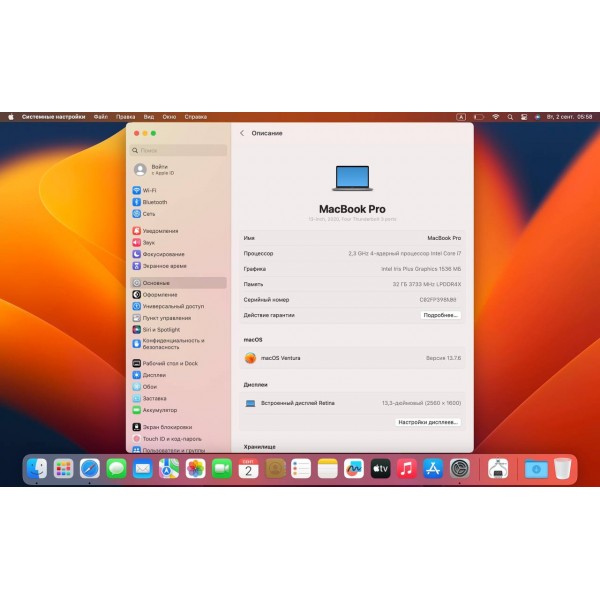
Task: Click date and time in menu bar
Action: pyautogui.click(x=569, y=117)
